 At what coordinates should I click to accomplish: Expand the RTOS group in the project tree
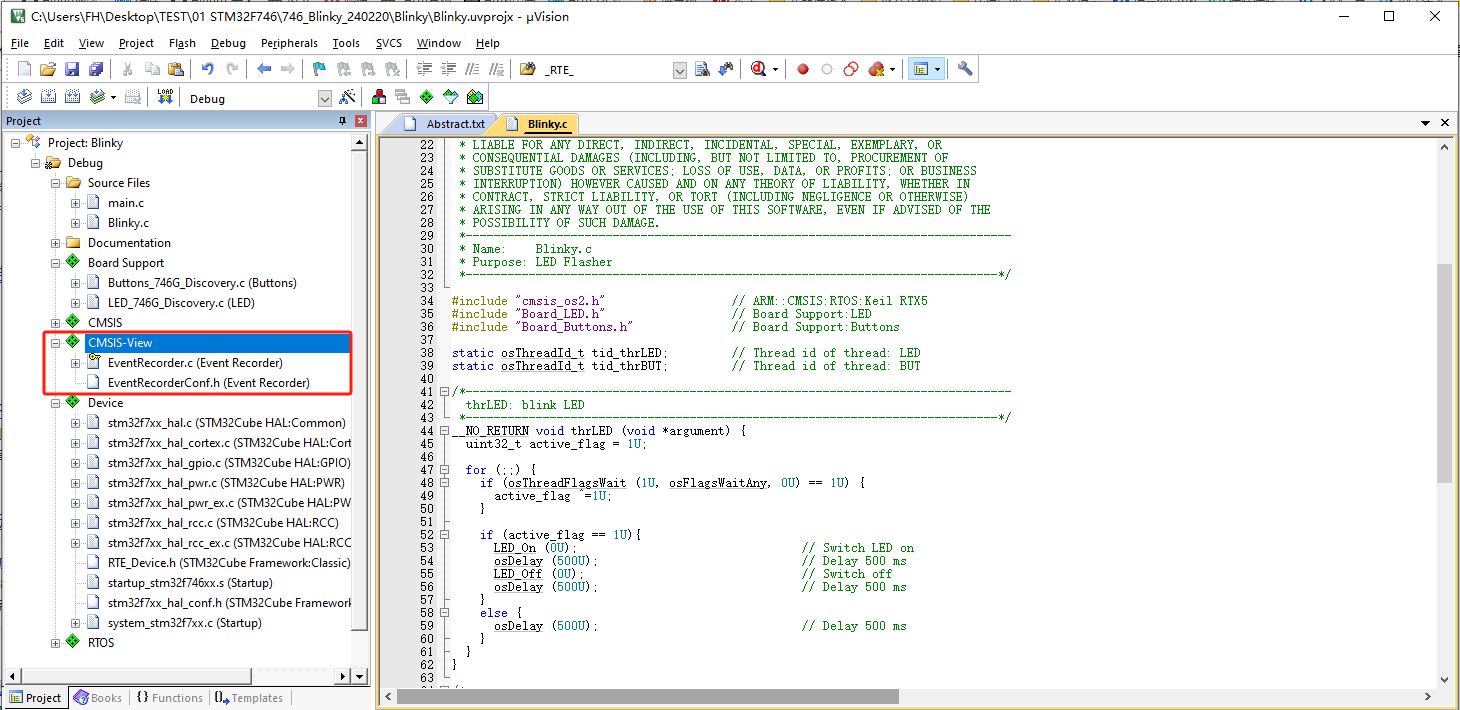[x=56, y=643]
